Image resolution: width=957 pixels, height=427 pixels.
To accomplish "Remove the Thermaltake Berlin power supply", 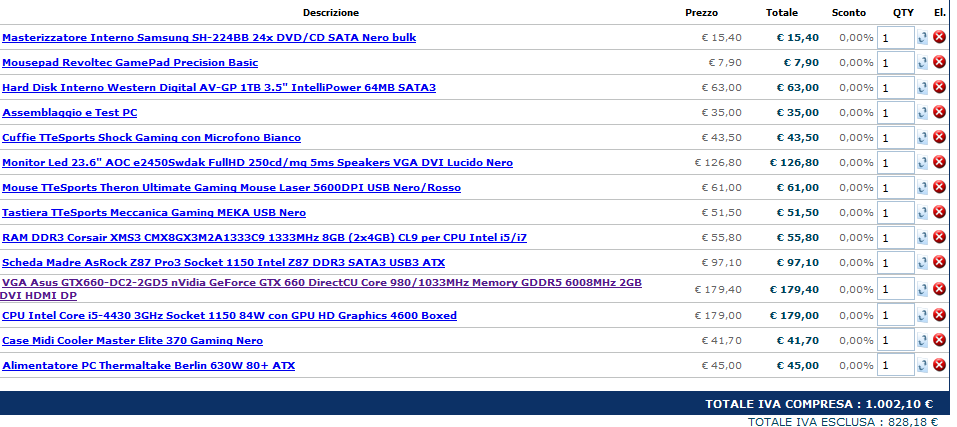I will 939,365.
